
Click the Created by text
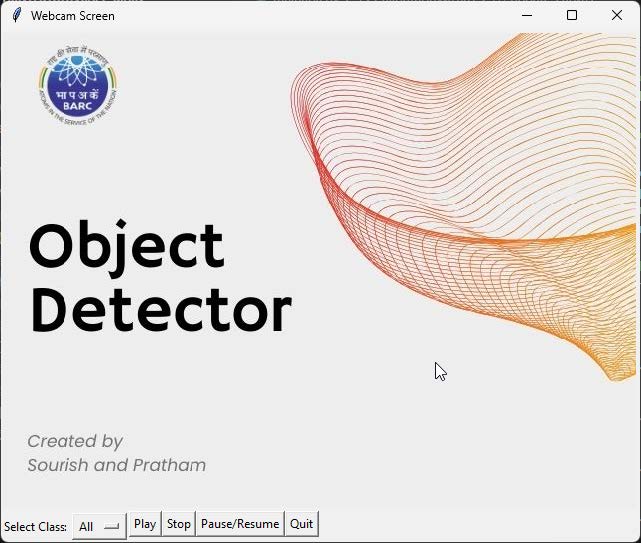pyautogui.click(x=75, y=442)
